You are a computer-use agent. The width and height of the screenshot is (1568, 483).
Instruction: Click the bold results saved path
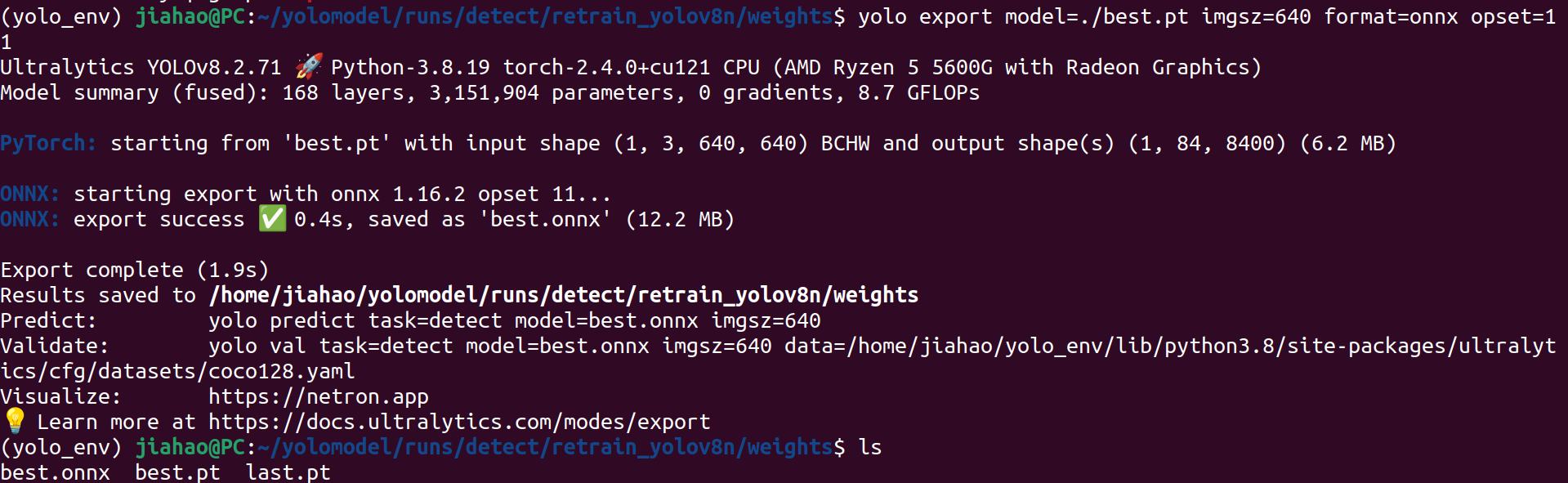pos(564,295)
